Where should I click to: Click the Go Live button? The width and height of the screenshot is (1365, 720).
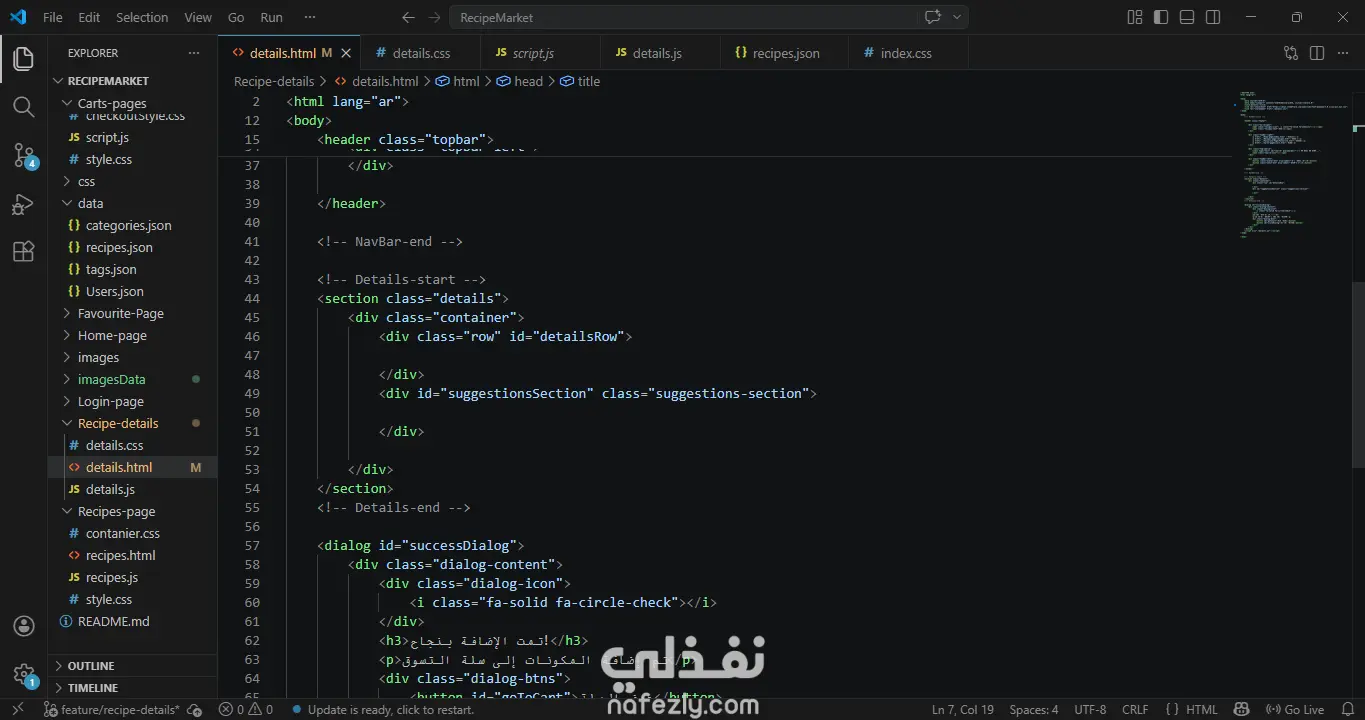coord(1295,710)
